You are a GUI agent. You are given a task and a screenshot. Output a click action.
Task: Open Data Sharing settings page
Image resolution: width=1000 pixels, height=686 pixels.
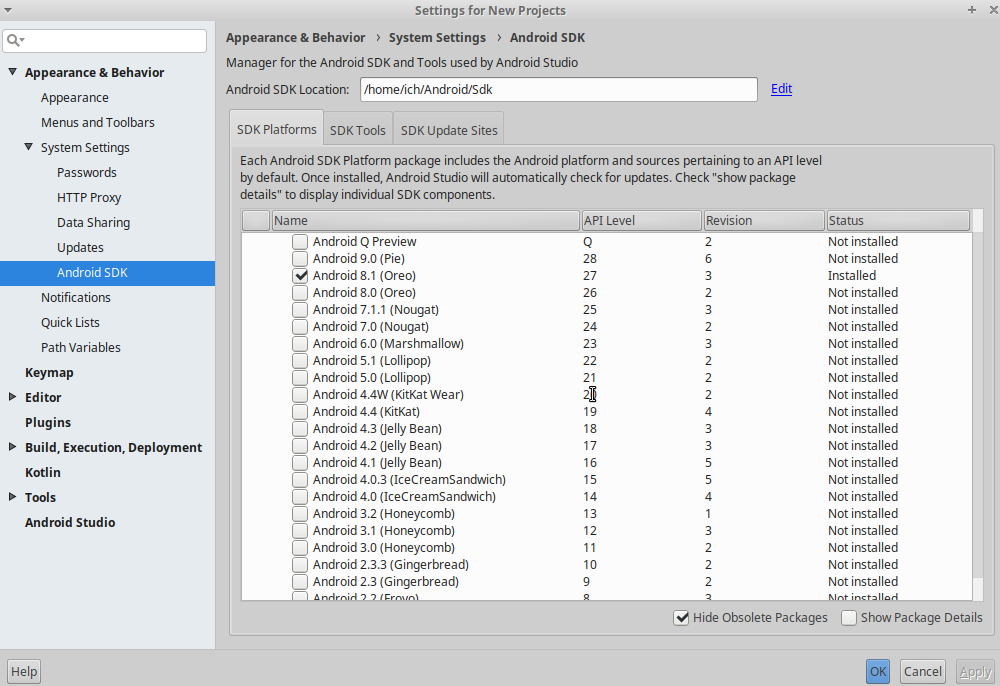coord(93,223)
